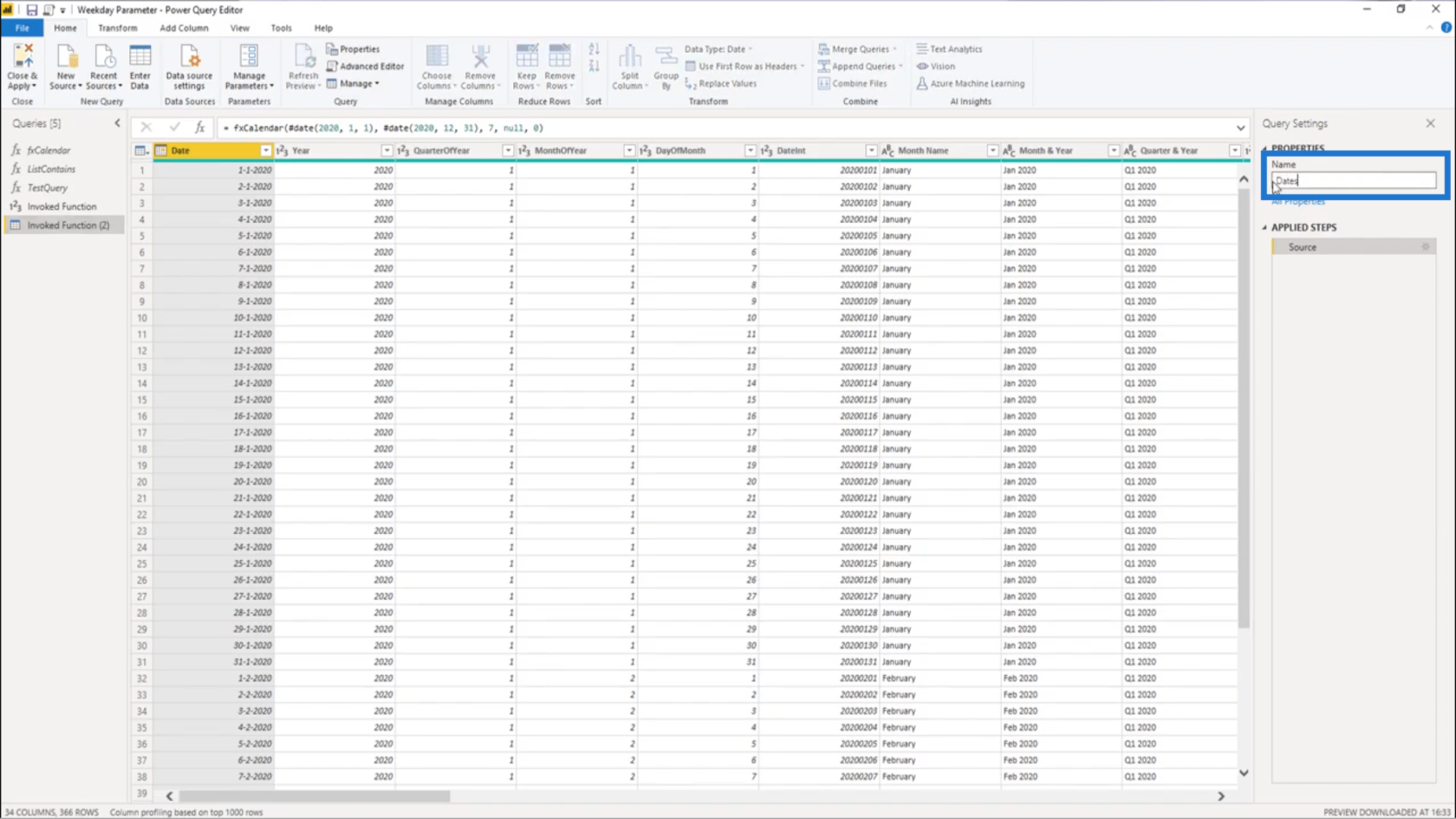Click the table options icon in grid corner

click(141, 151)
